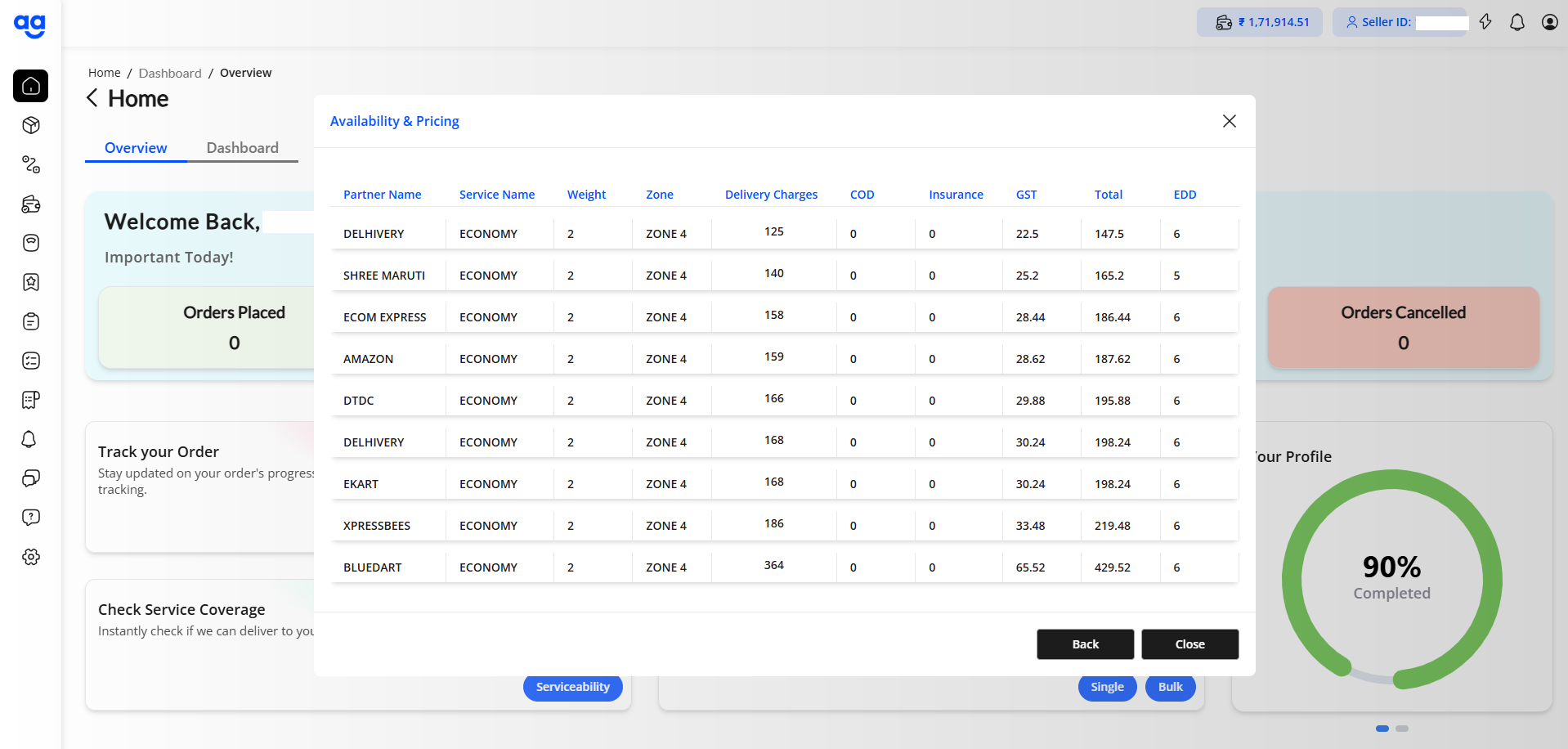Click the Single button
The image size is (1568, 749).
[x=1108, y=687]
